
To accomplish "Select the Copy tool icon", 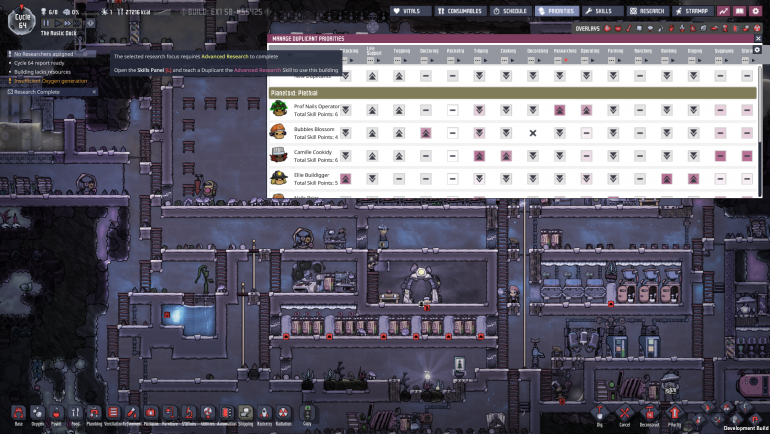I will click(307, 412).
